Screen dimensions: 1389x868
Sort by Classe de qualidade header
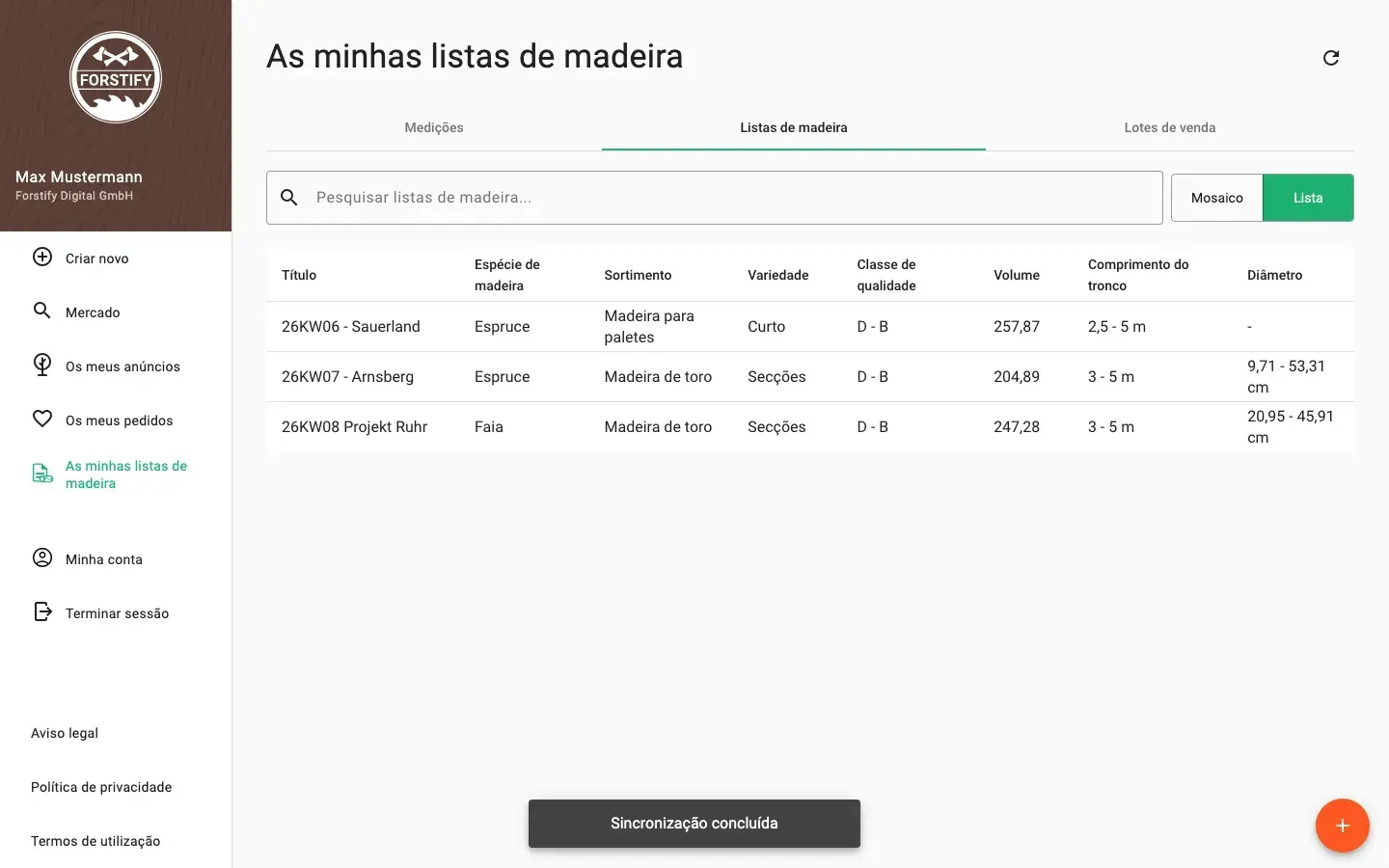(886, 275)
